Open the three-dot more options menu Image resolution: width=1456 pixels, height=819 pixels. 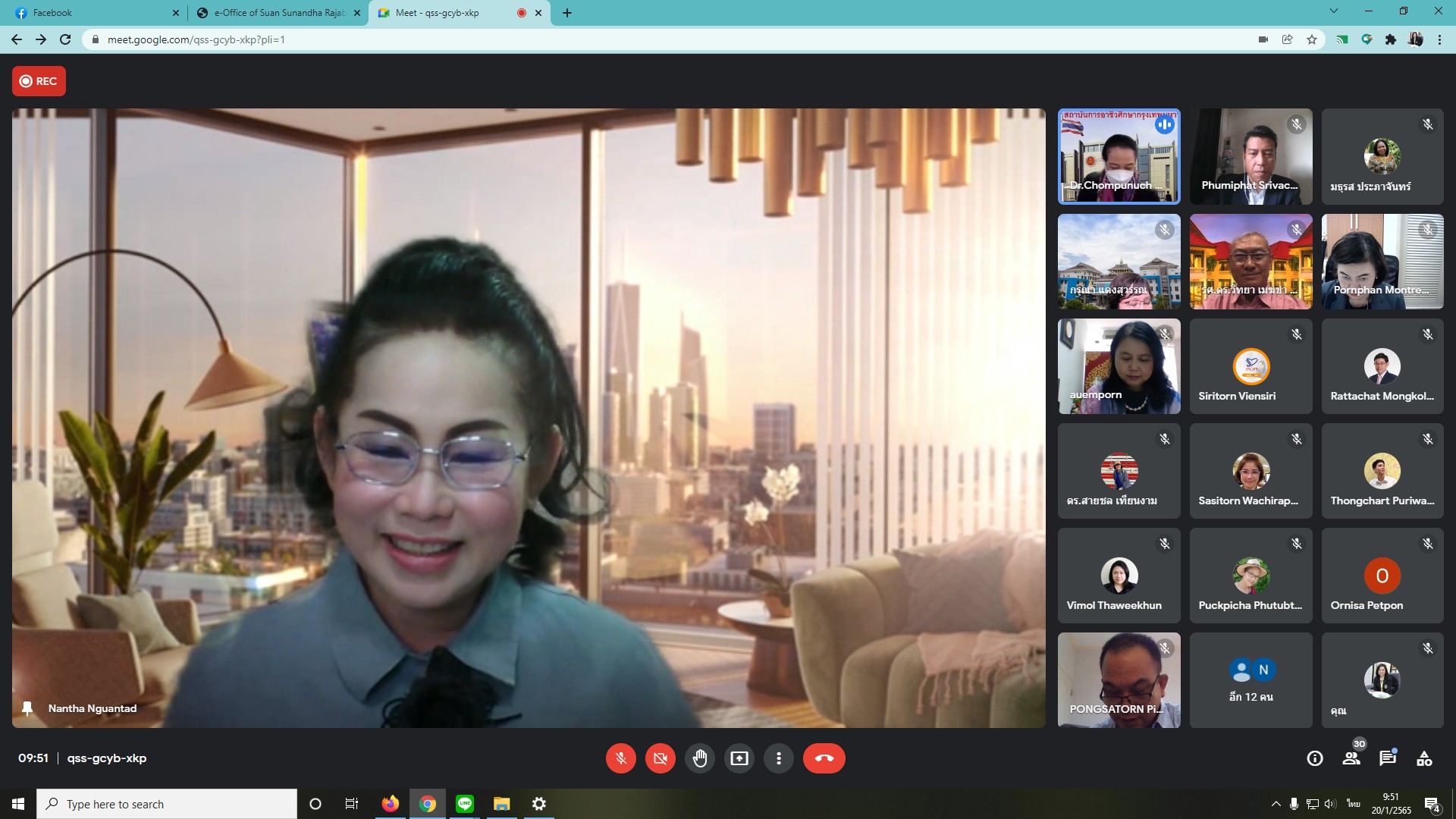(x=779, y=758)
